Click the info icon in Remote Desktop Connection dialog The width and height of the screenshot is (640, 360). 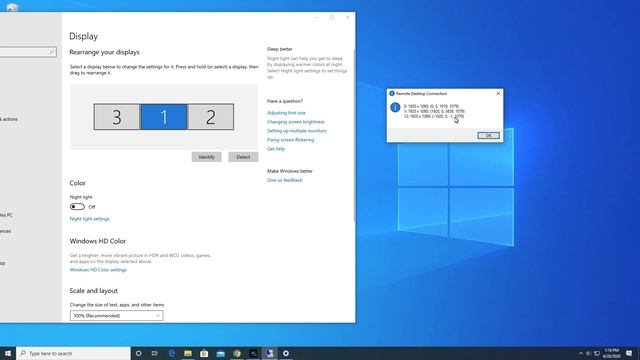pyautogui.click(x=395, y=107)
